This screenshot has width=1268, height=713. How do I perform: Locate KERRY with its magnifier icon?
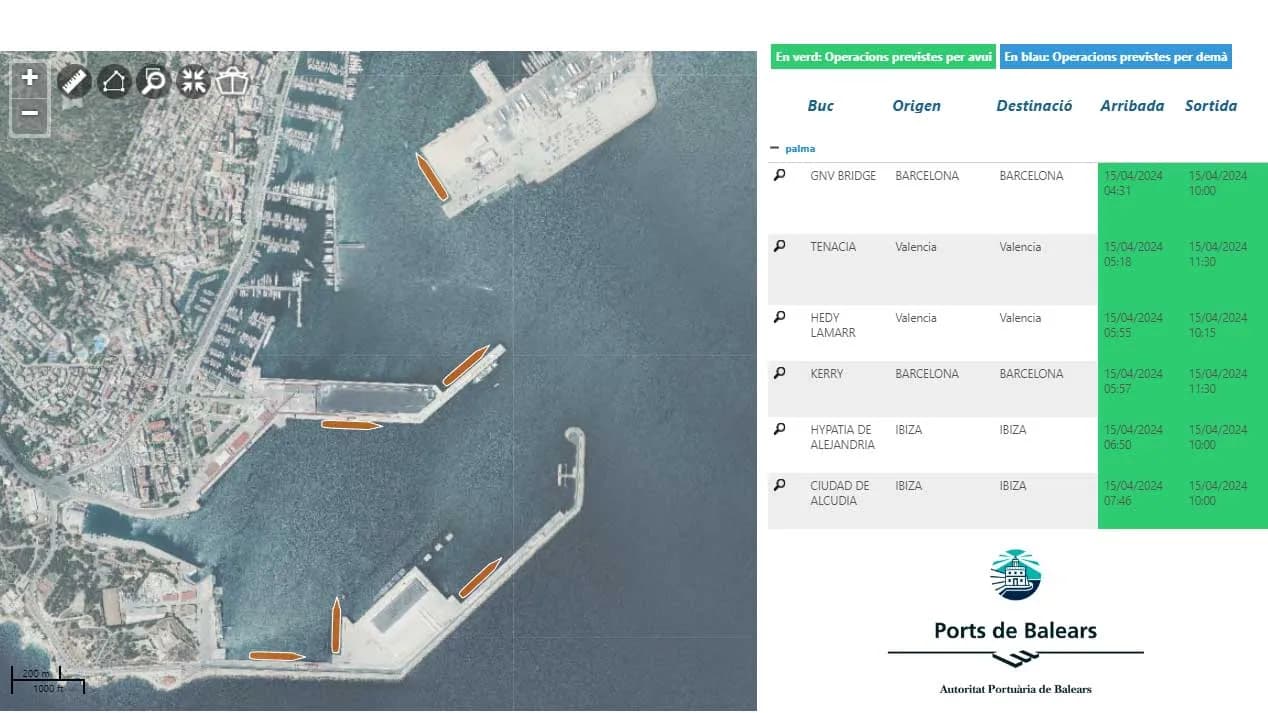click(x=780, y=373)
